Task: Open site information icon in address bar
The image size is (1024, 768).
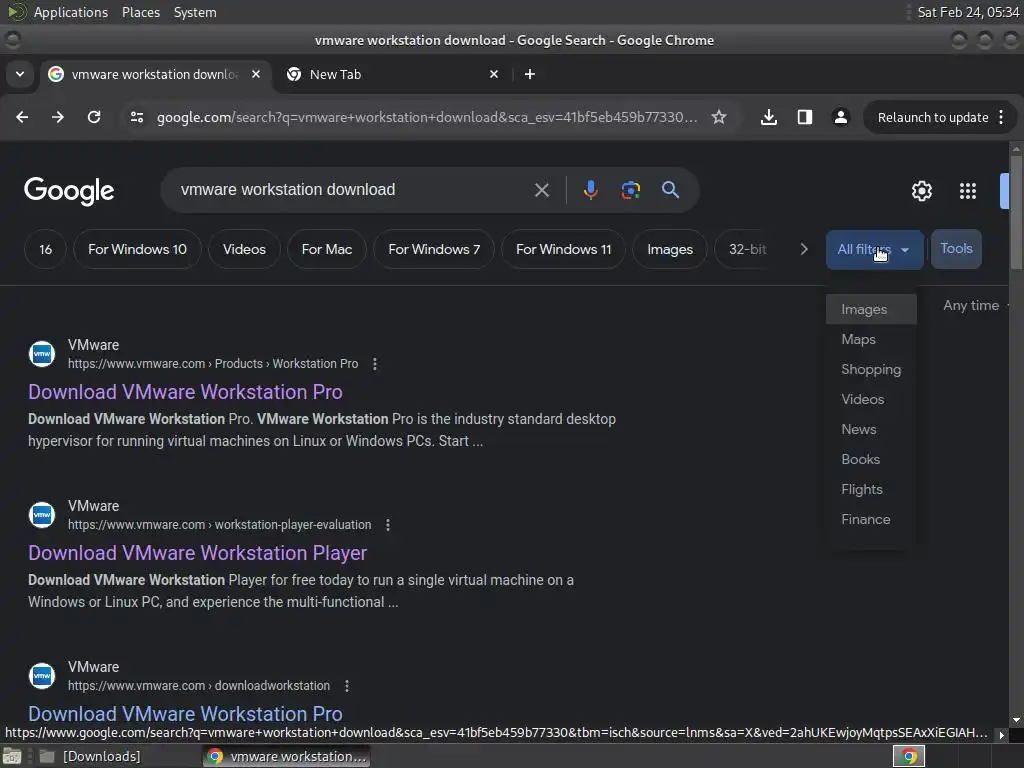Action: pos(137,117)
